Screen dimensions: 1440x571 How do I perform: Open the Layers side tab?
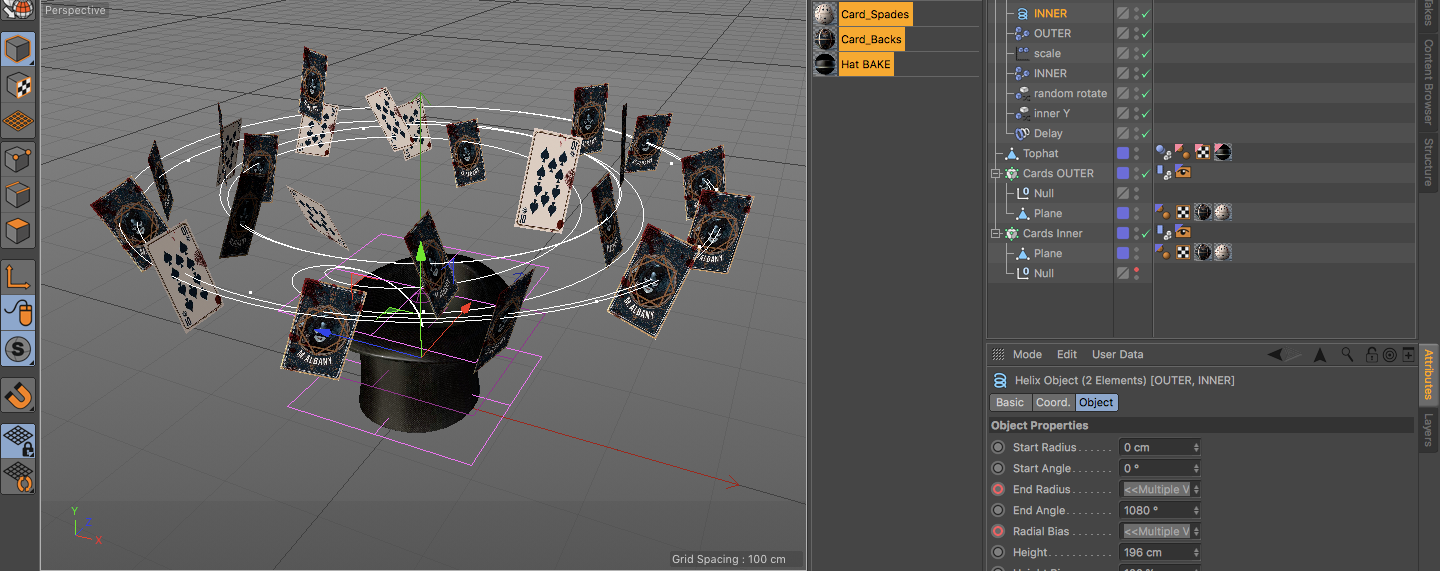click(x=1428, y=429)
